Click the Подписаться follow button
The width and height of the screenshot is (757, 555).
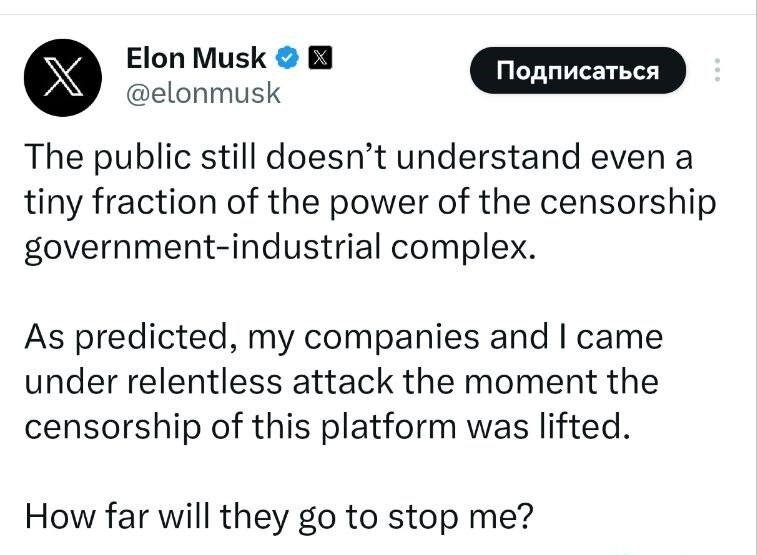(578, 70)
